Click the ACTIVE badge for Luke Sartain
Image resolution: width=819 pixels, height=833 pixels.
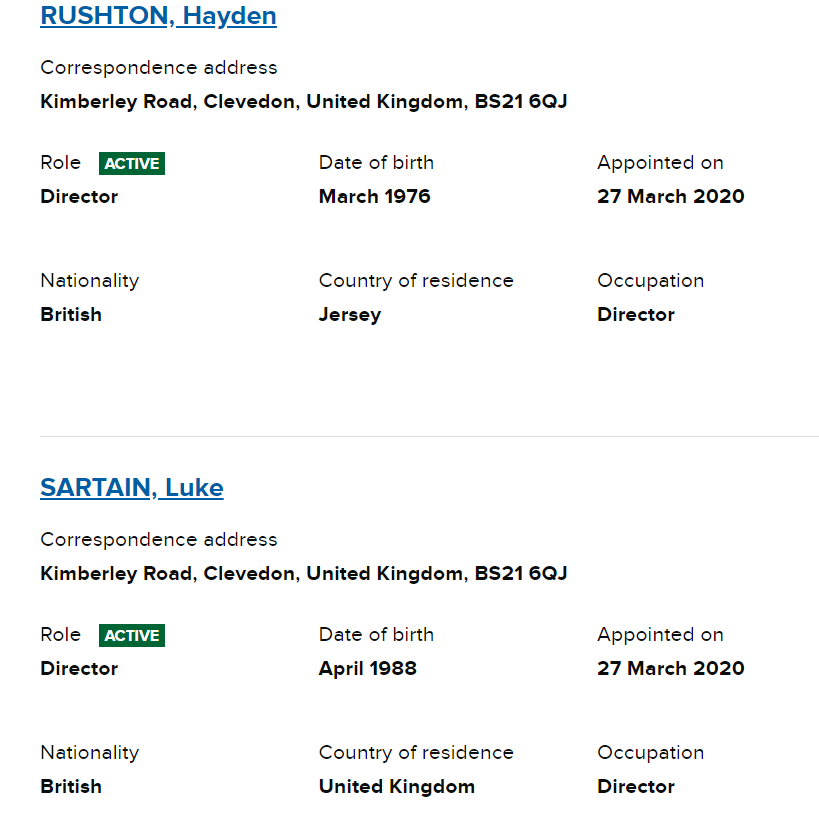(132, 636)
